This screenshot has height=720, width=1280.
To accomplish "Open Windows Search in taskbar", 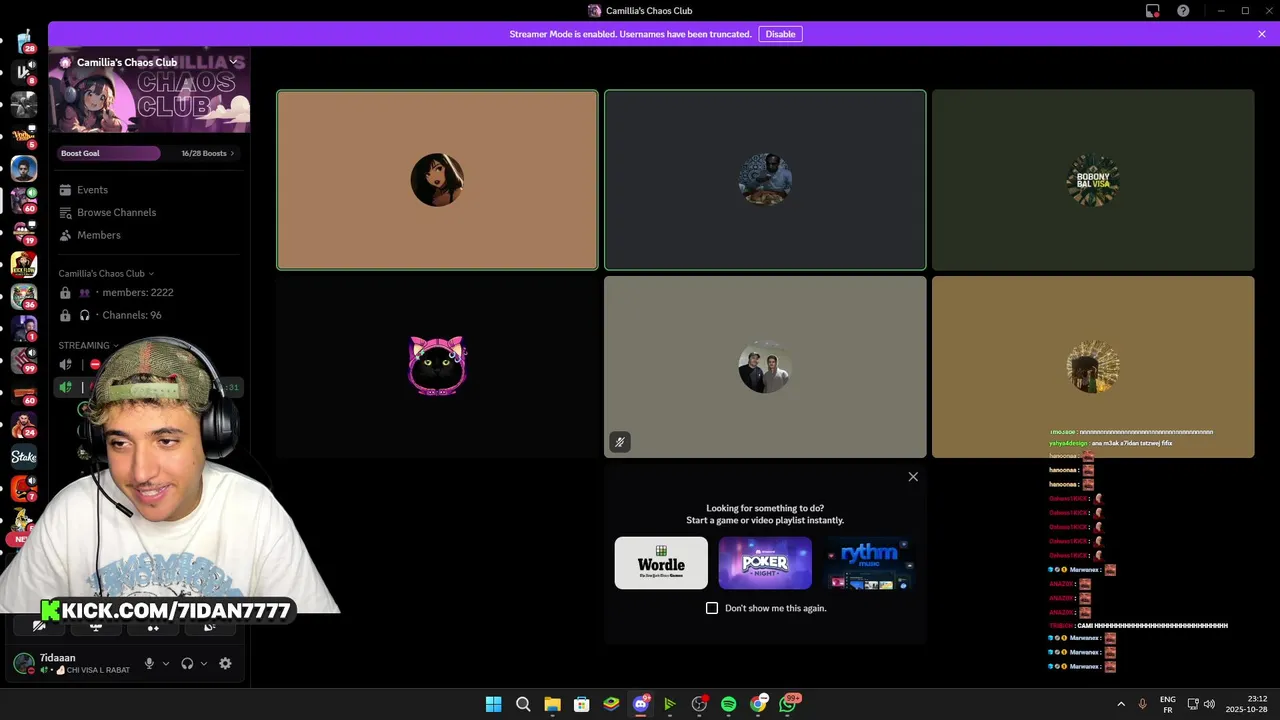I will click(x=523, y=704).
